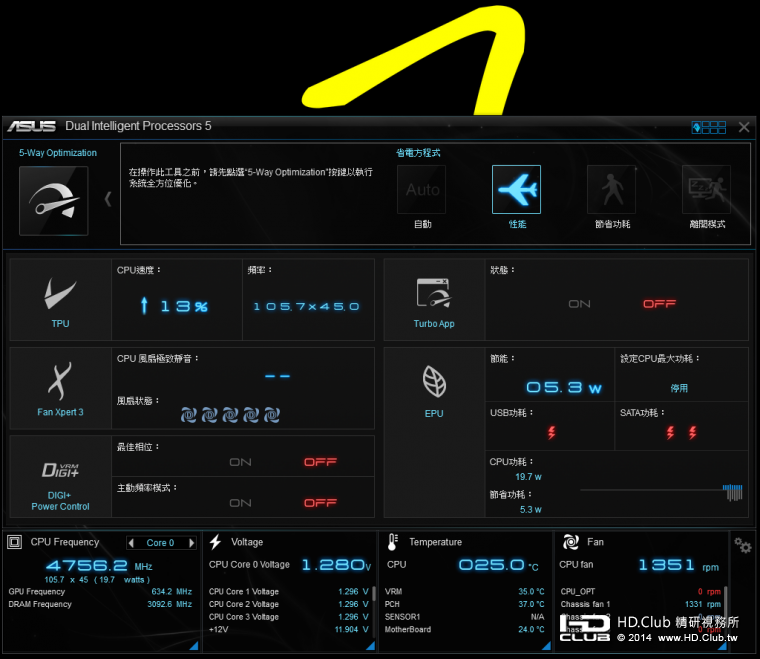The width and height of the screenshot is (760, 659).
Task: Set Turbo App status to OFF
Action: pyautogui.click(x=659, y=304)
